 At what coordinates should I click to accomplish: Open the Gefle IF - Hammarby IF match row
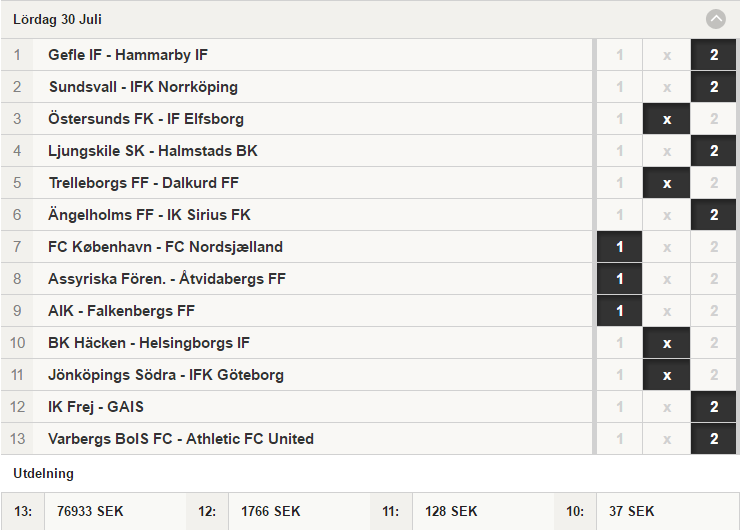point(296,55)
